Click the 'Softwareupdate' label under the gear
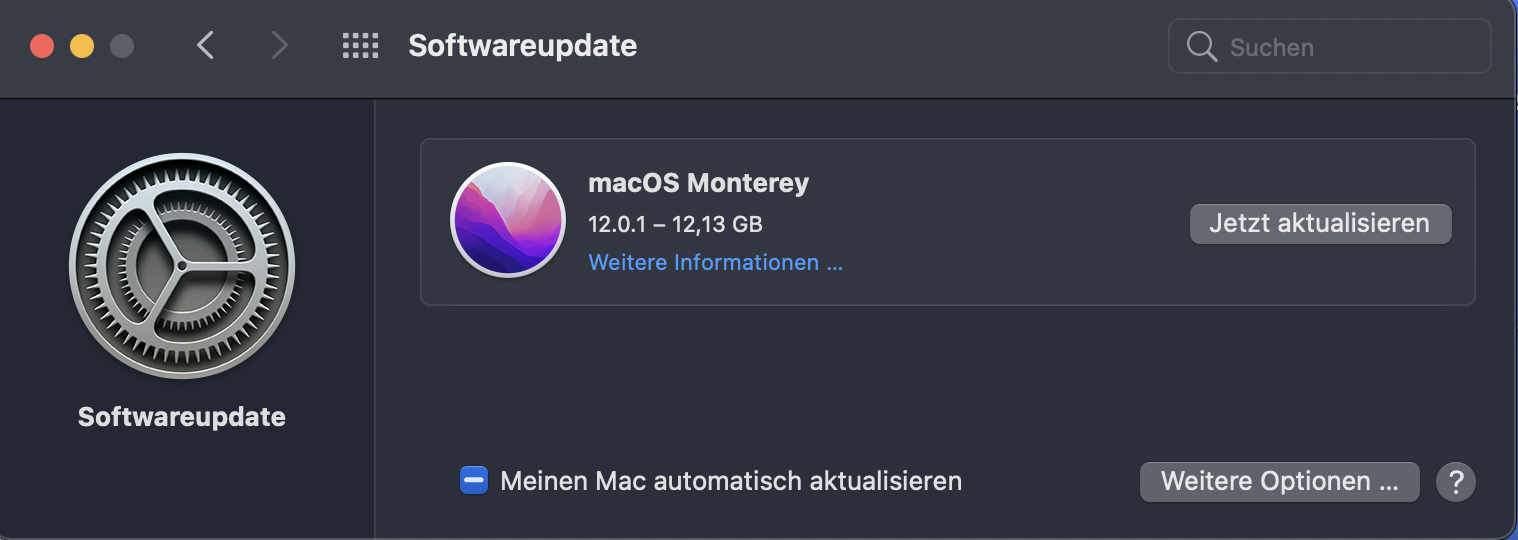Screen dimensions: 1518x540 coord(182,417)
